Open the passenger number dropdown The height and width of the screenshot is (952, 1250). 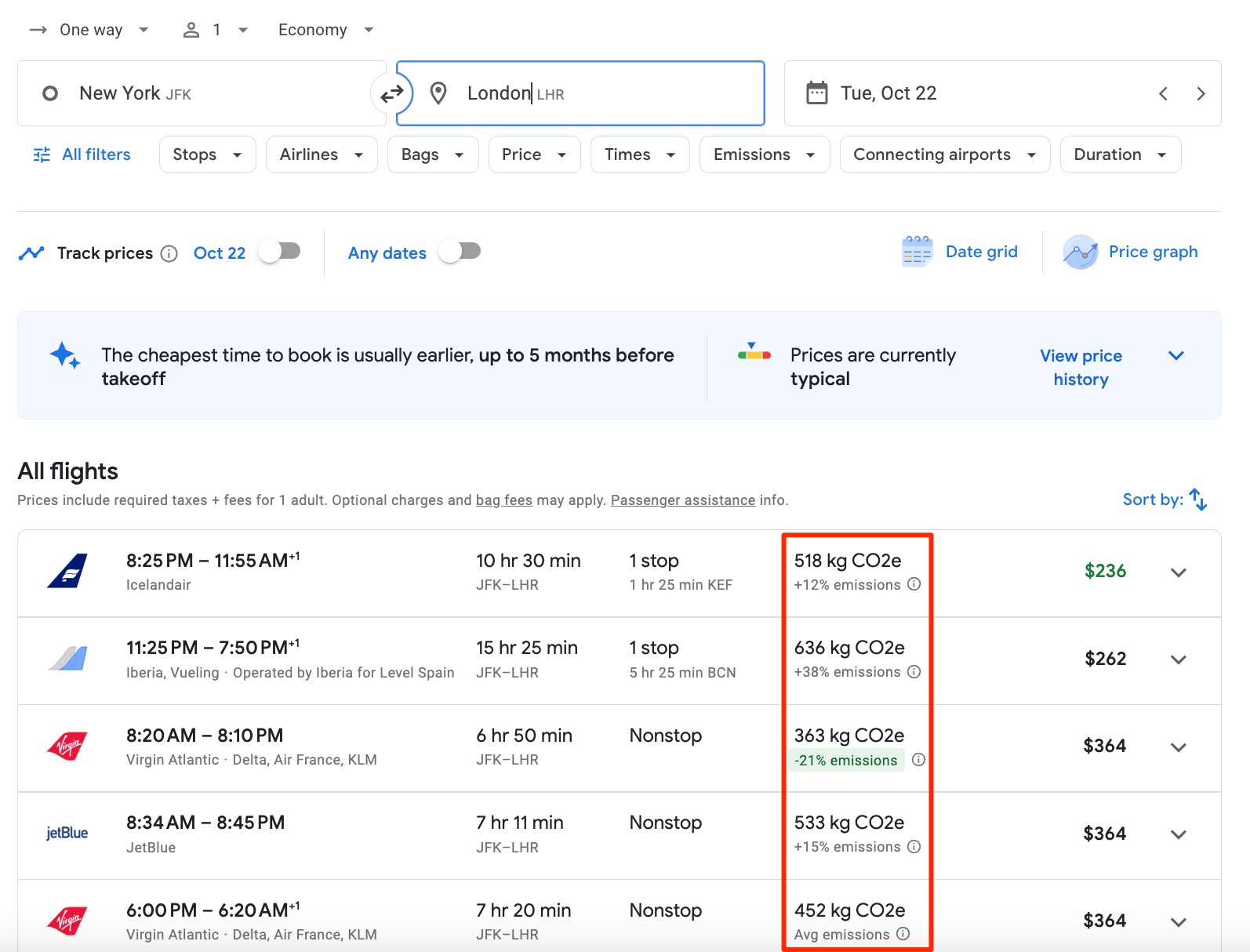216,30
